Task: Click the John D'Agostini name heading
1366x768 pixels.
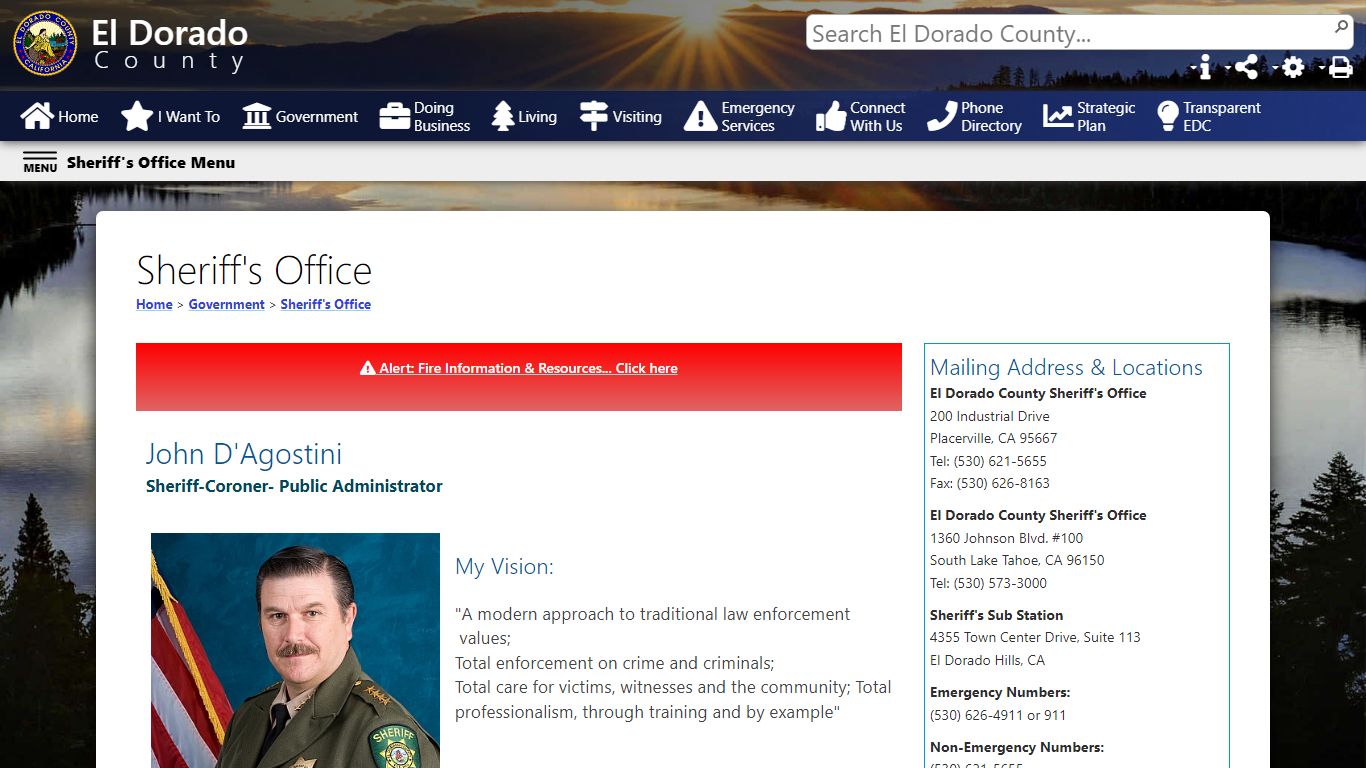Action: [x=244, y=453]
